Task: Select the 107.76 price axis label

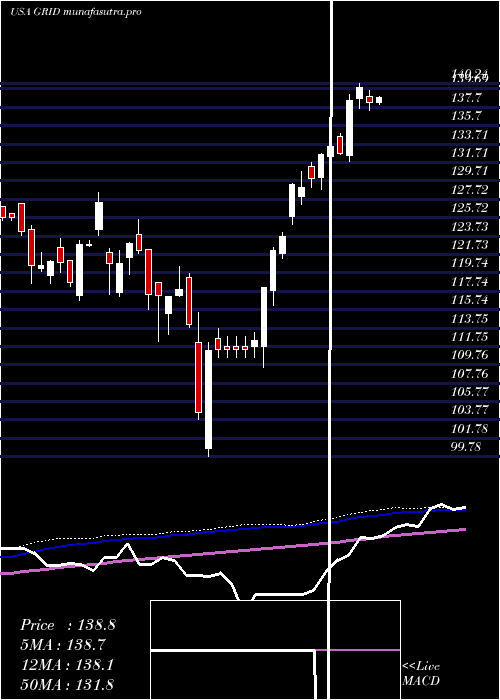Action: coord(469,374)
